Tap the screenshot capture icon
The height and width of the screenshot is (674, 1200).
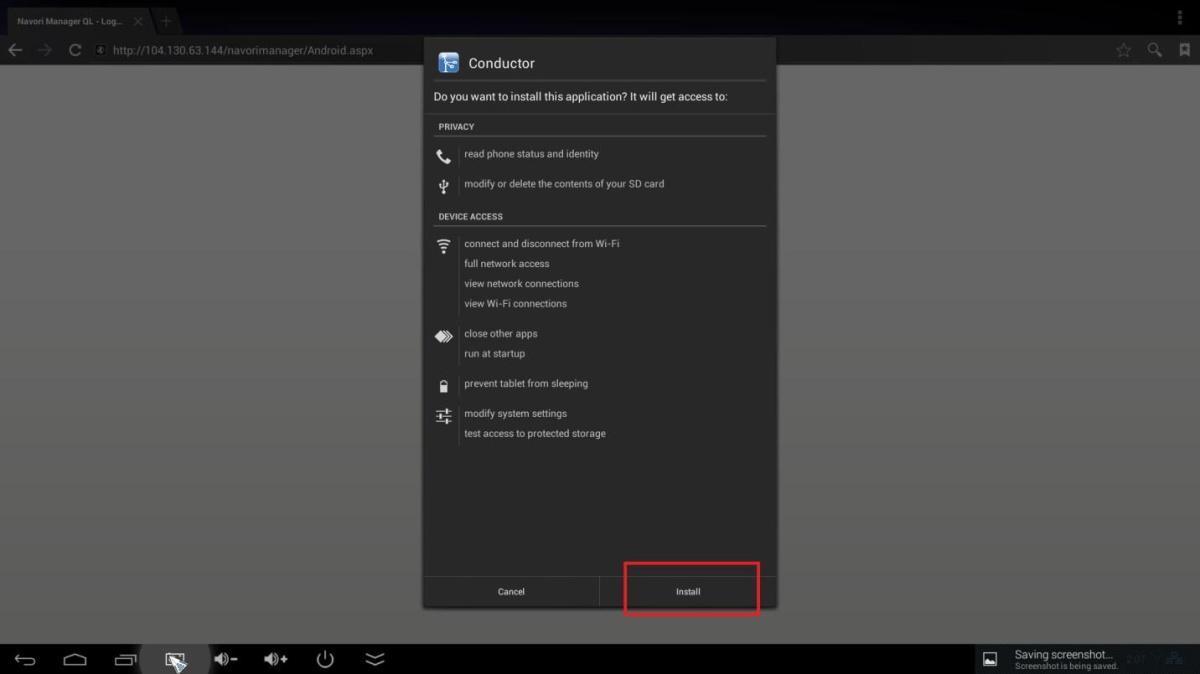click(175, 660)
